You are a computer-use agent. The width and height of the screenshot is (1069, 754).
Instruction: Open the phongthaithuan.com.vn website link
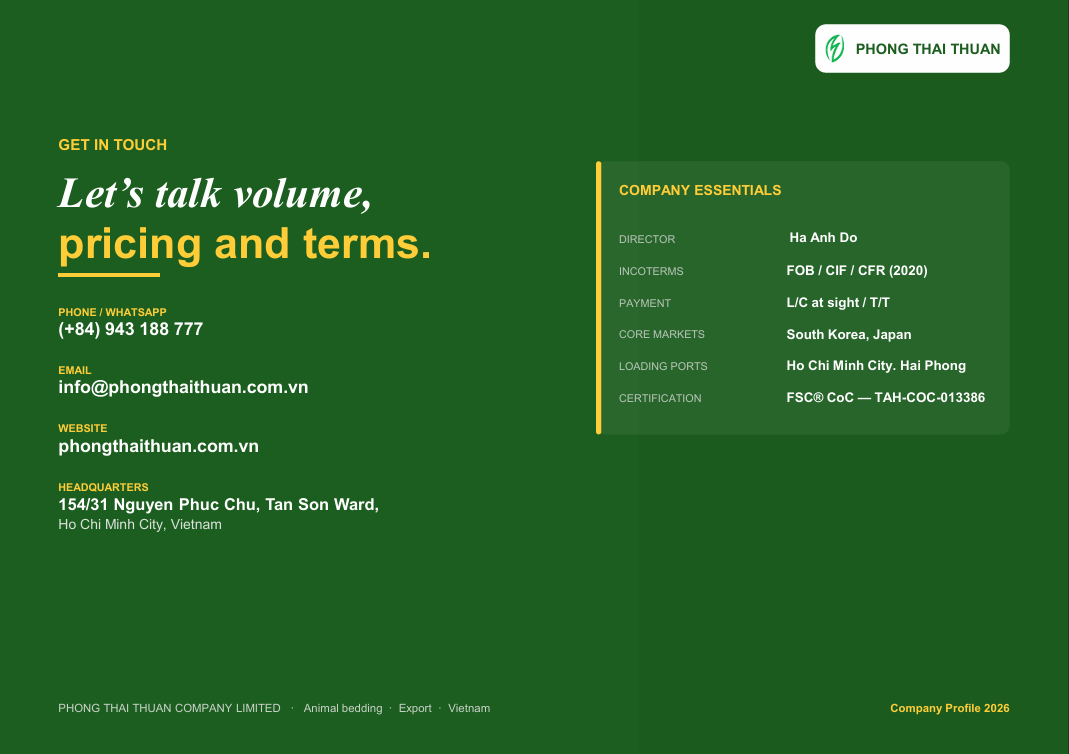[x=159, y=447]
